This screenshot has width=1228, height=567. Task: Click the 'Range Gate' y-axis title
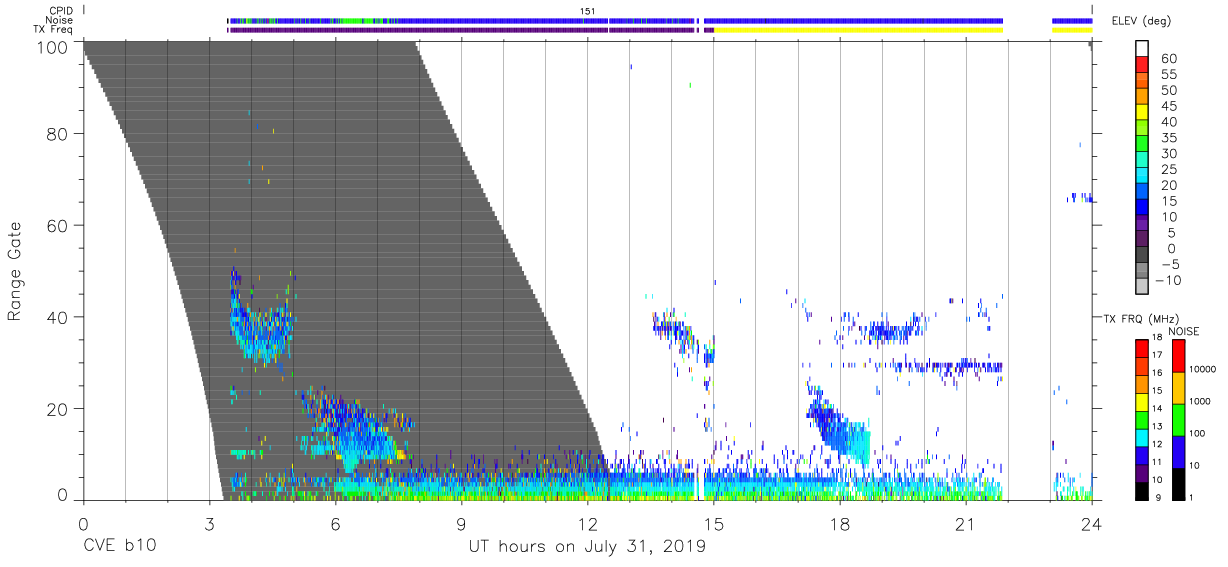point(15,272)
